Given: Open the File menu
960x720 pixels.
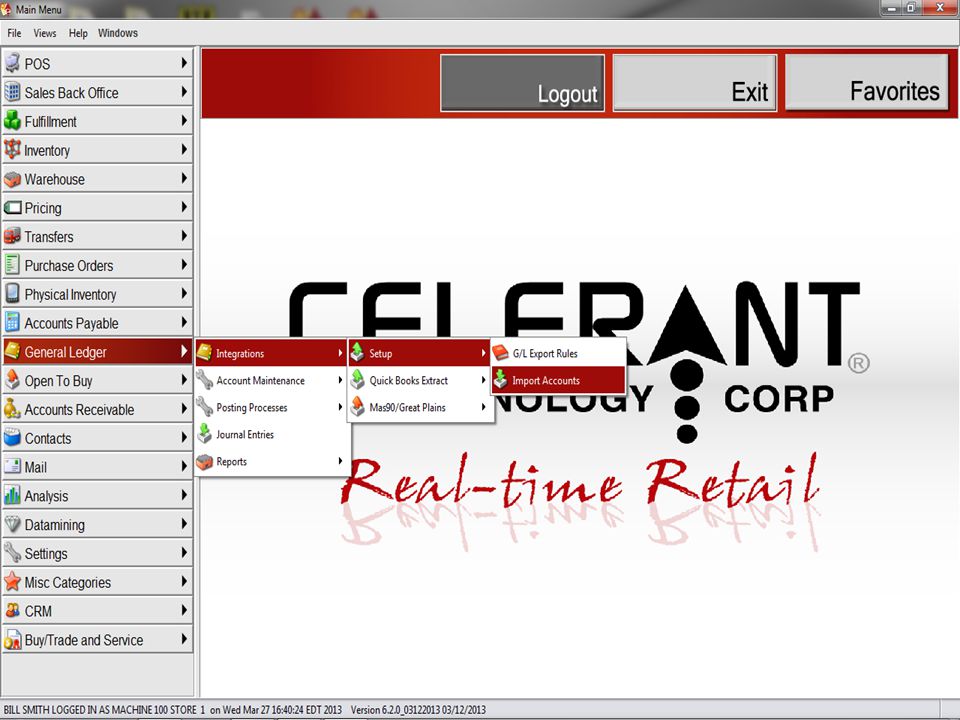Looking at the screenshot, I should tap(14, 33).
